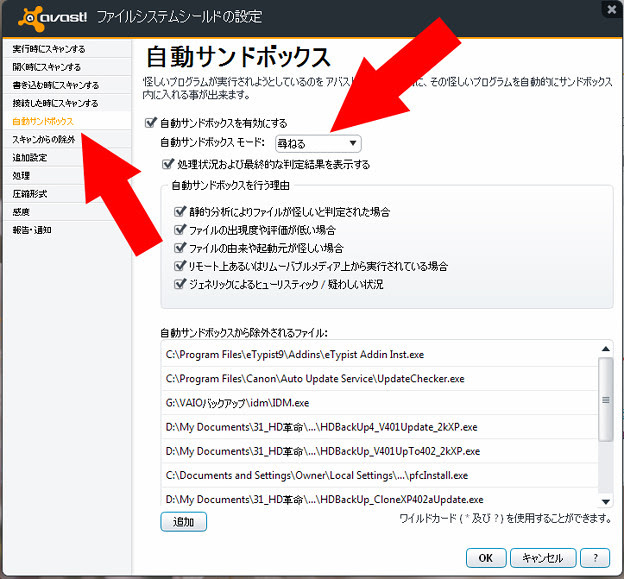Toggle 自動サンドボックスを有効にする checkbox
Screen dimensions: 624x579
(x=150, y=123)
